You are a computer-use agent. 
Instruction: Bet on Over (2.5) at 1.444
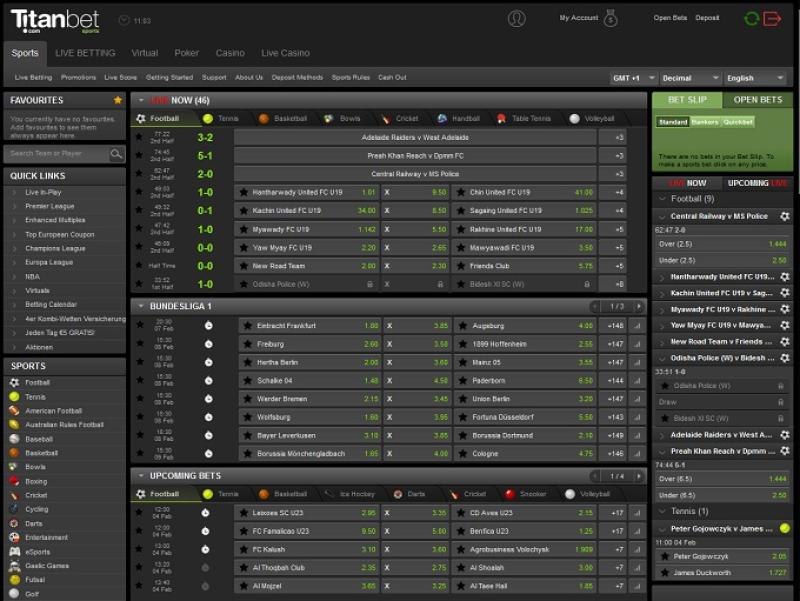(723, 244)
